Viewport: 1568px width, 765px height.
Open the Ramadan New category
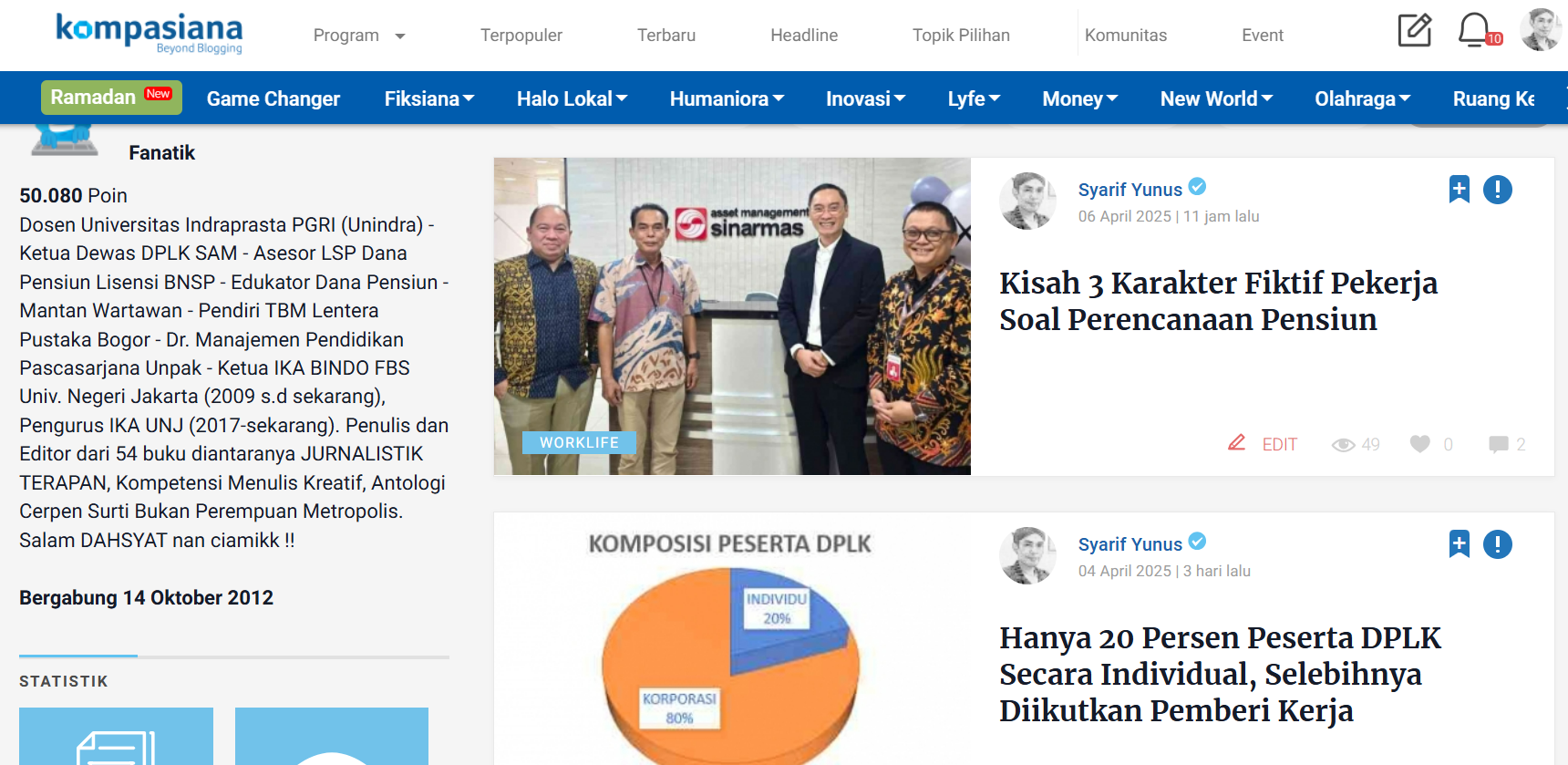point(111,97)
